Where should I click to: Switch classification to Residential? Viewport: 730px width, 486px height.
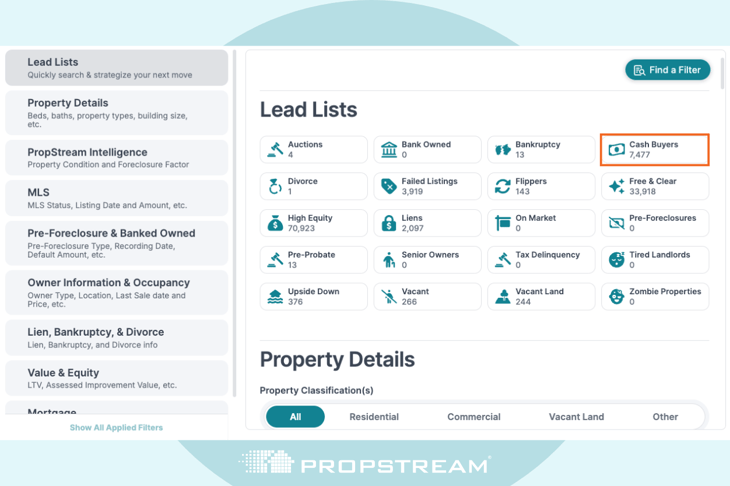click(374, 417)
